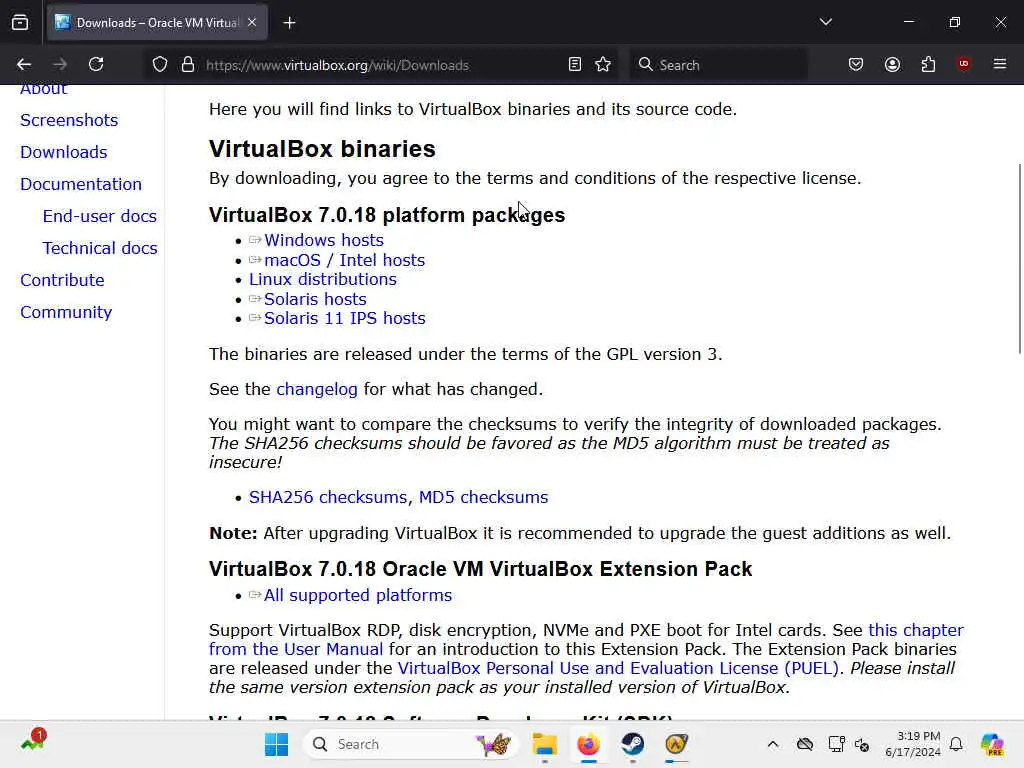Image resolution: width=1024 pixels, height=768 pixels.
Task: Open the VirtualBox Personal Use and Evaluation License link
Action: [x=618, y=669]
